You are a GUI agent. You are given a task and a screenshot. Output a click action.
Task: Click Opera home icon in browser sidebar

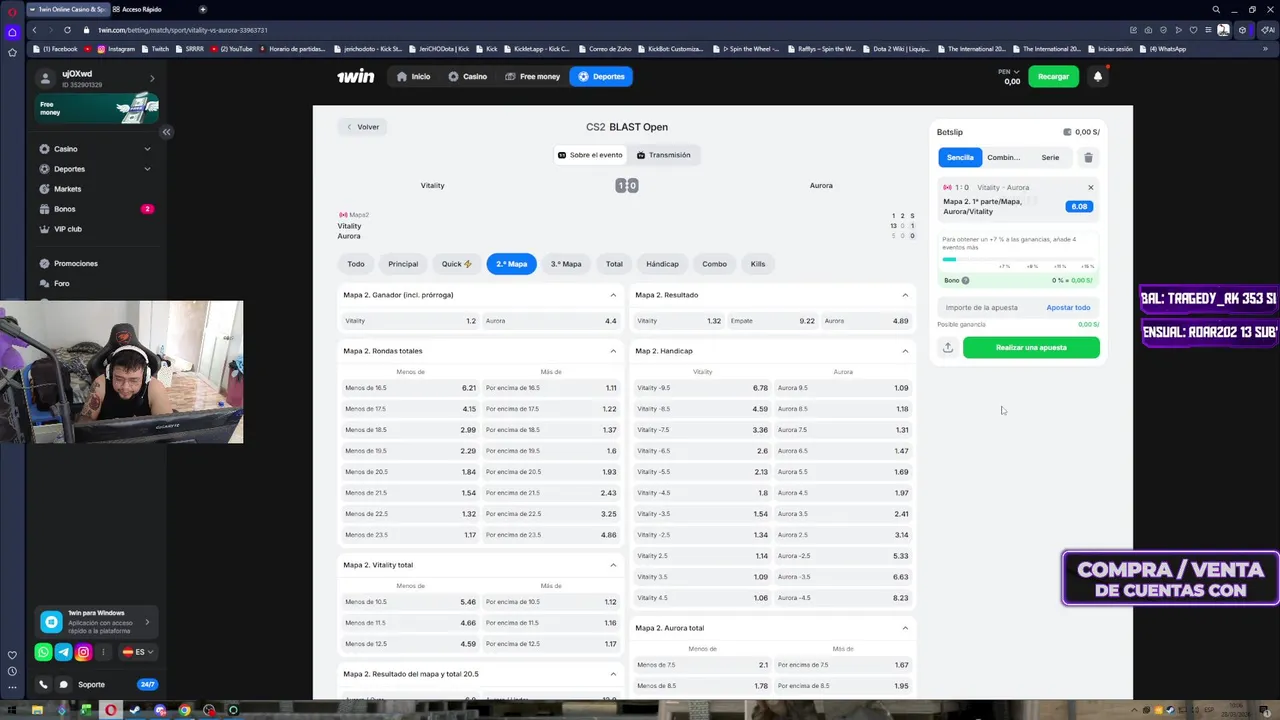(12, 32)
